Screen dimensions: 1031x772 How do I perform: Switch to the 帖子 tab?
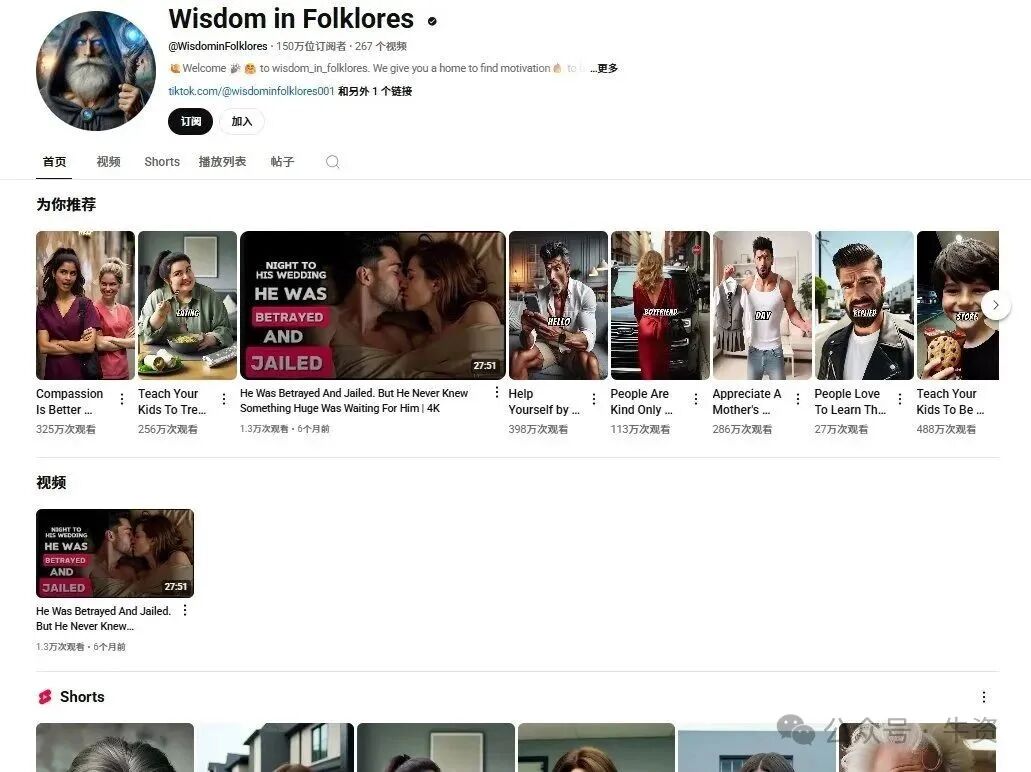click(282, 162)
